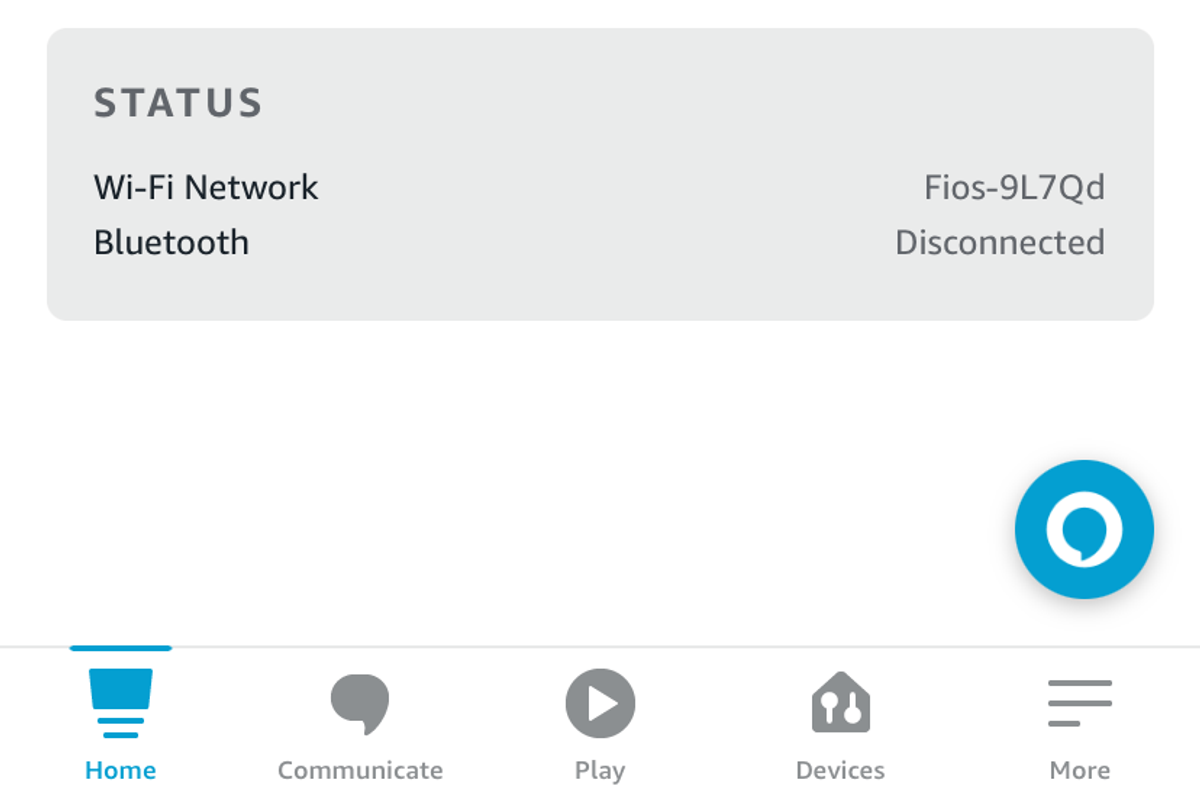Image resolution: width=1200 pixels, height=800 pixels.
Task: Click Disconnected to reconnect Bluetooth
Action: (1000, 242)
